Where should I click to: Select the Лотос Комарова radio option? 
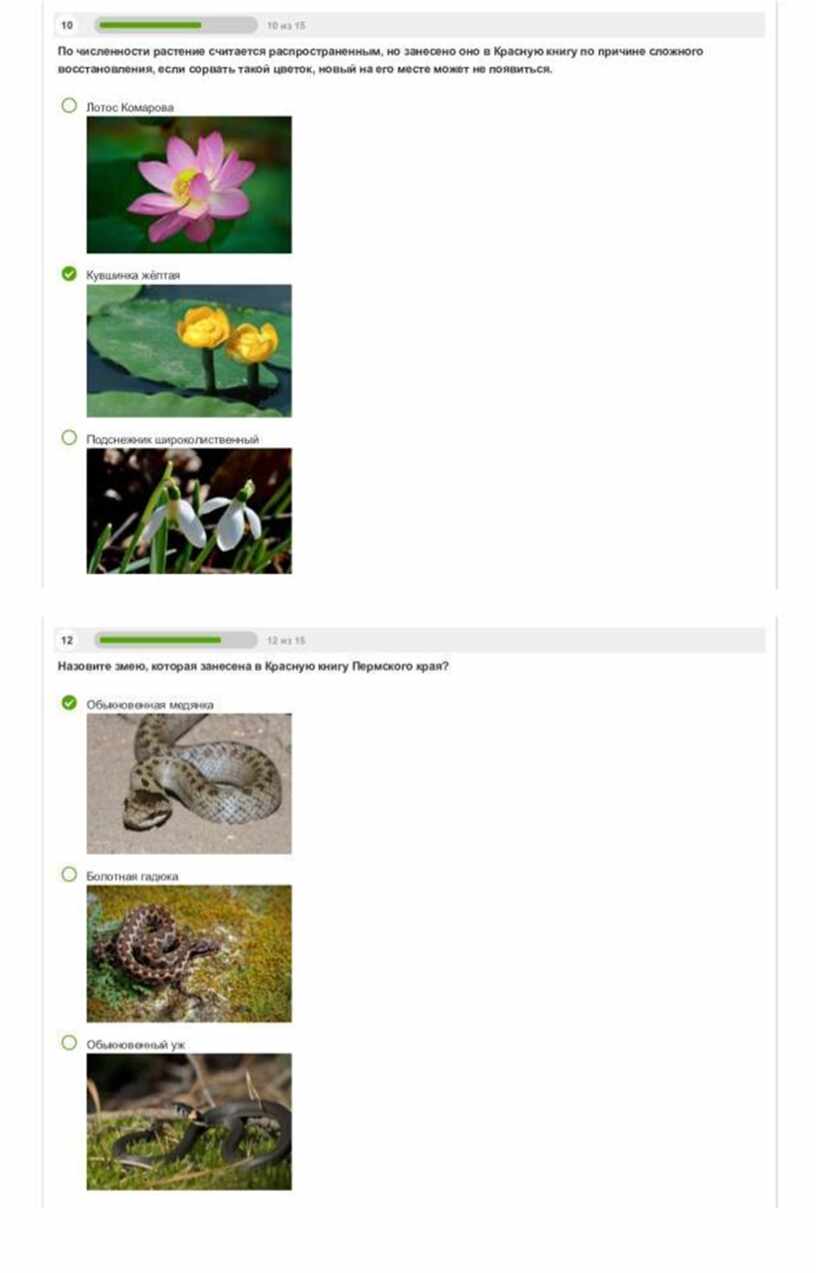point(69,105)
